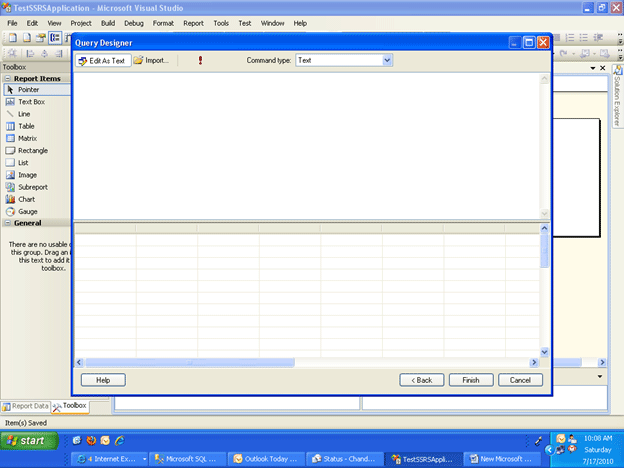Switch to the Report Data tab
This screenshot has width=624, height=468.
[25, 406]
